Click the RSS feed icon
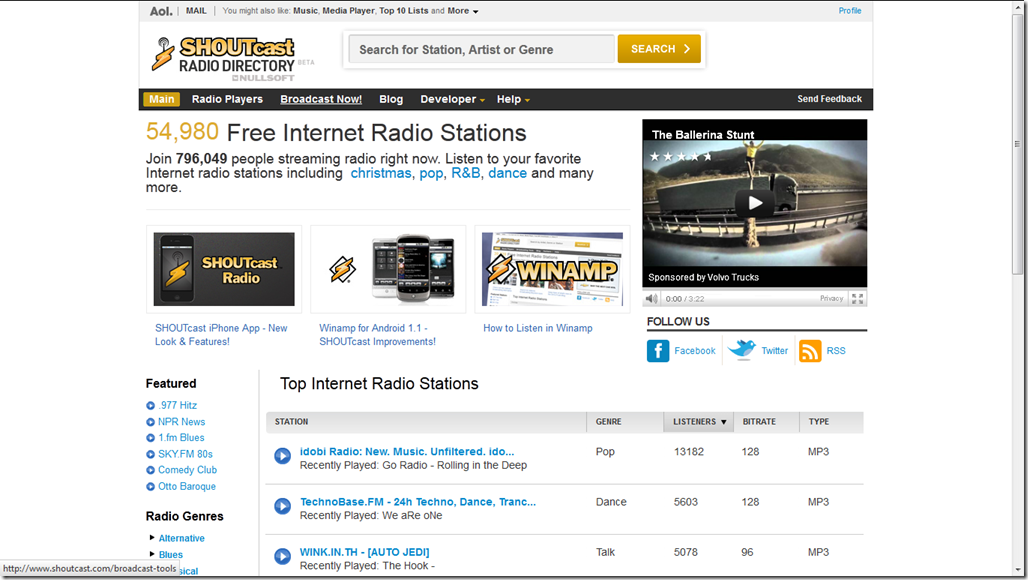Image resolution: width=1028 pixels, height=580 pixels. 810,351
